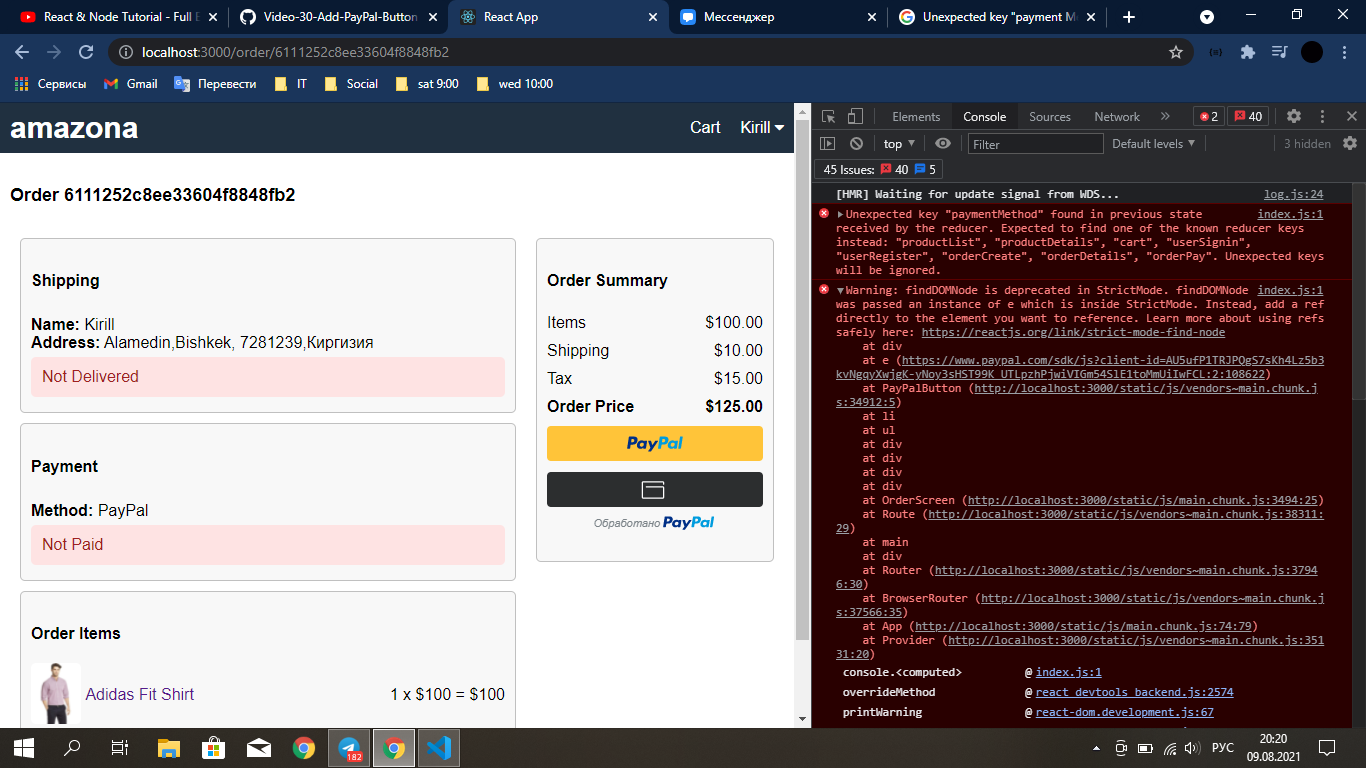Image resolution: width=1366 pixels, height=768 pixels.
Task: Open the Social bookmarks folder
Action: [351, 84]
